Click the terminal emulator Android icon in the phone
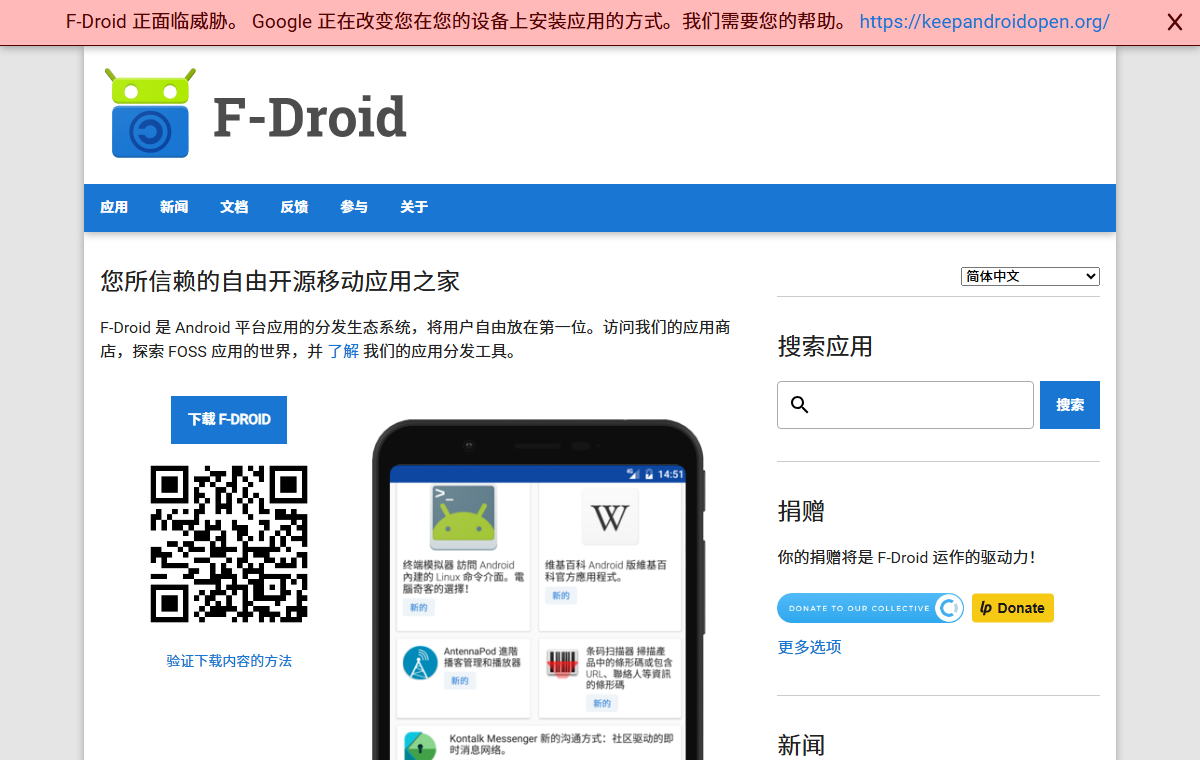 464,518
